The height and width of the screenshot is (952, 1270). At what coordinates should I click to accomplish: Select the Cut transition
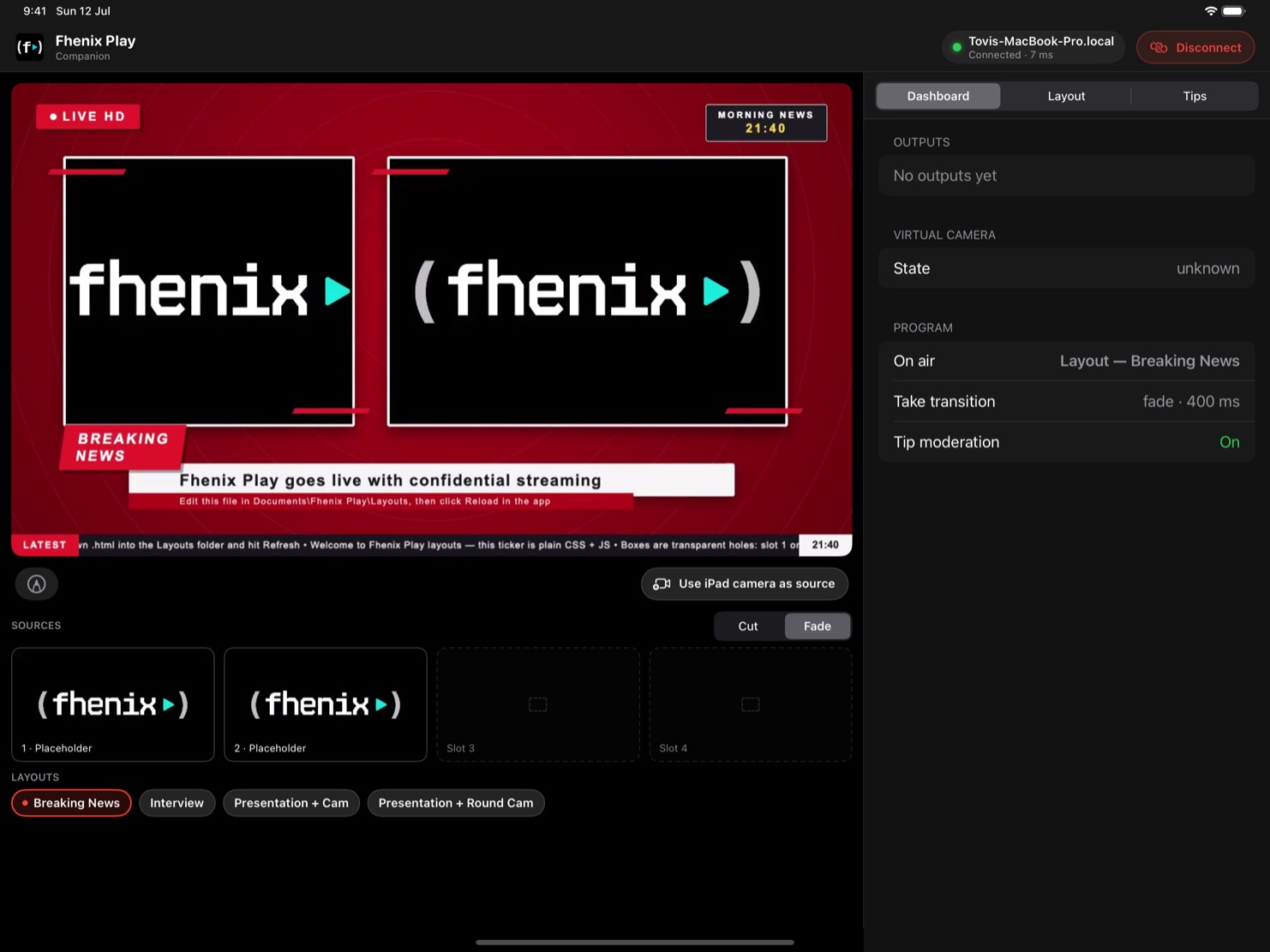pos(748,626)
